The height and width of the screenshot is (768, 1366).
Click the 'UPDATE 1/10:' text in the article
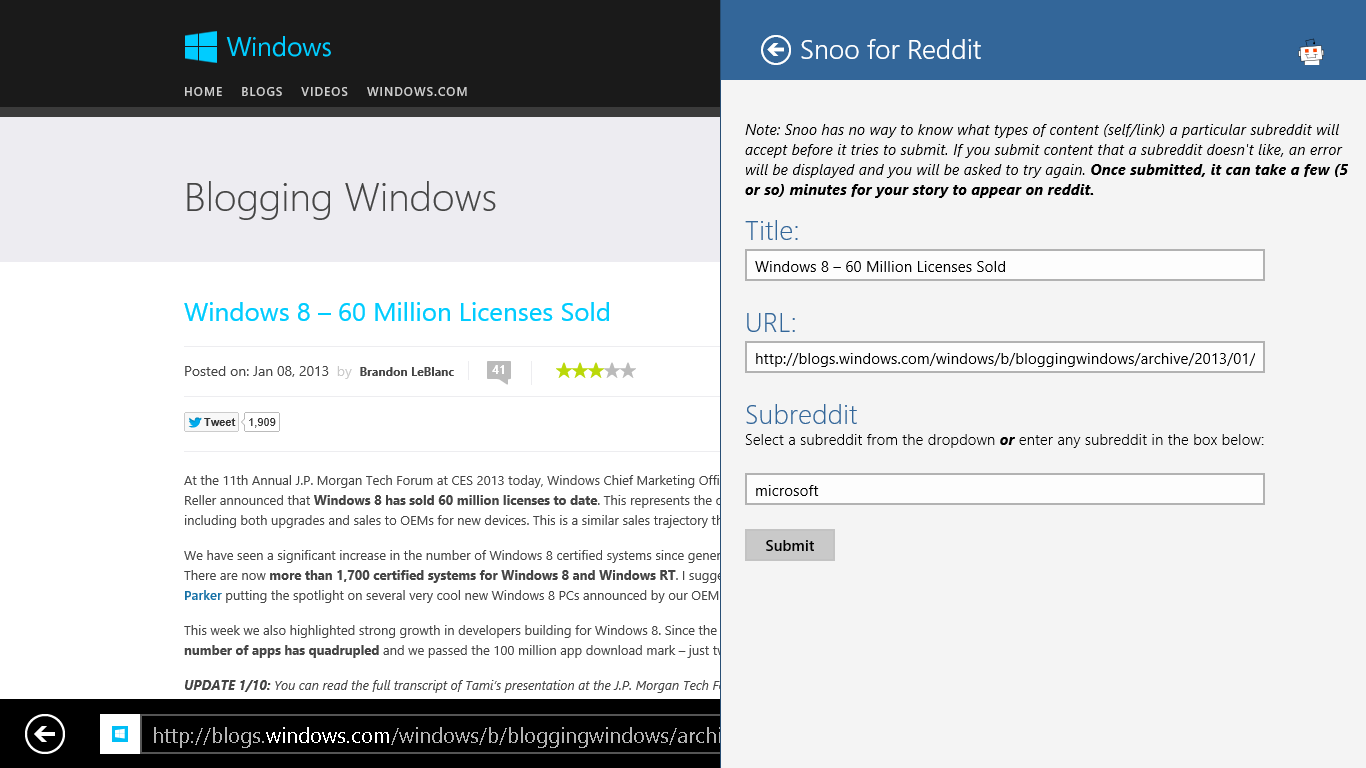pyautogui.click(x=227, y=685)
